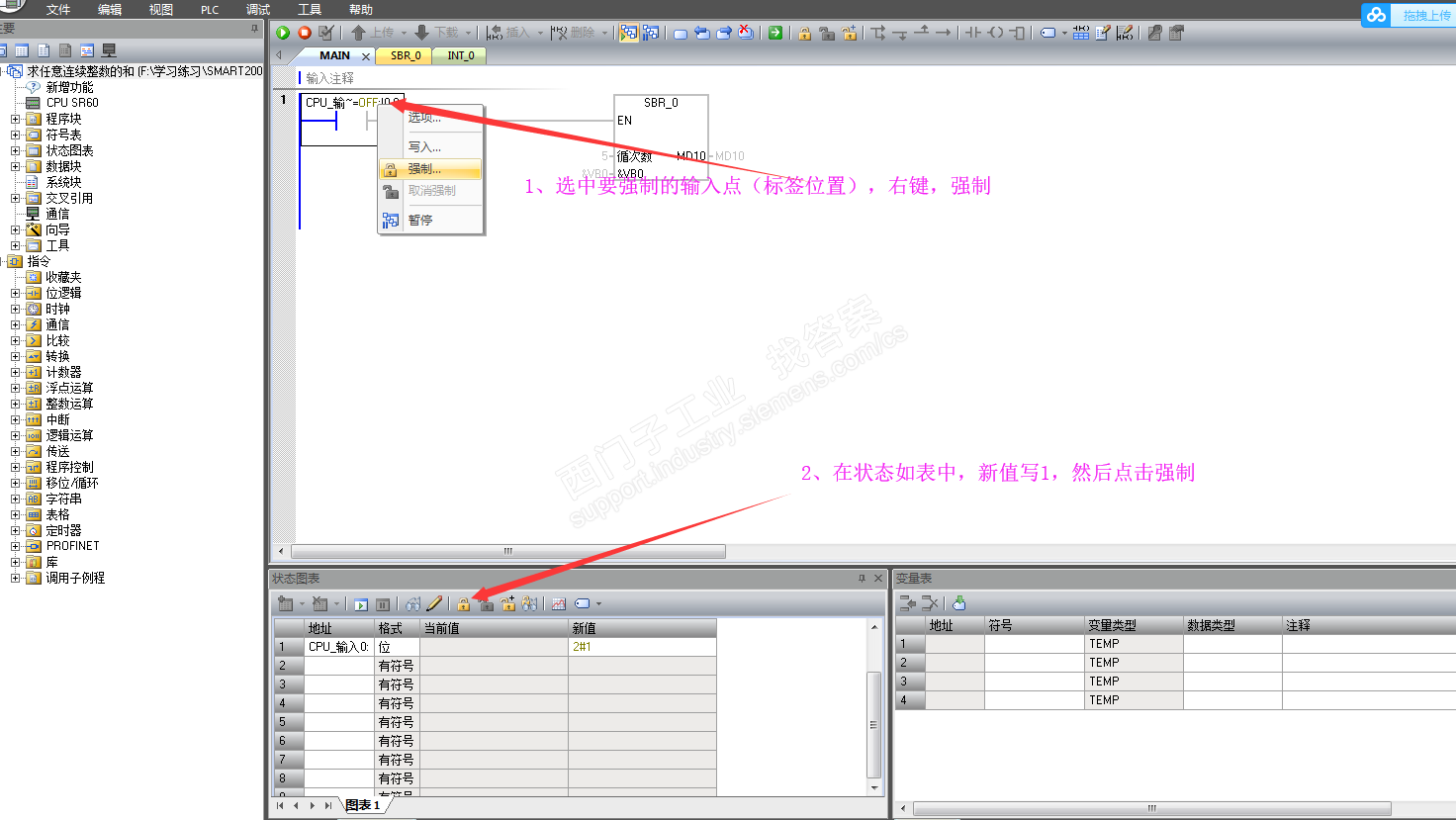Viewport: 1456px width, 820px height.
Task: Choose 写入... (Write) from the context menu
Action: 430,146
